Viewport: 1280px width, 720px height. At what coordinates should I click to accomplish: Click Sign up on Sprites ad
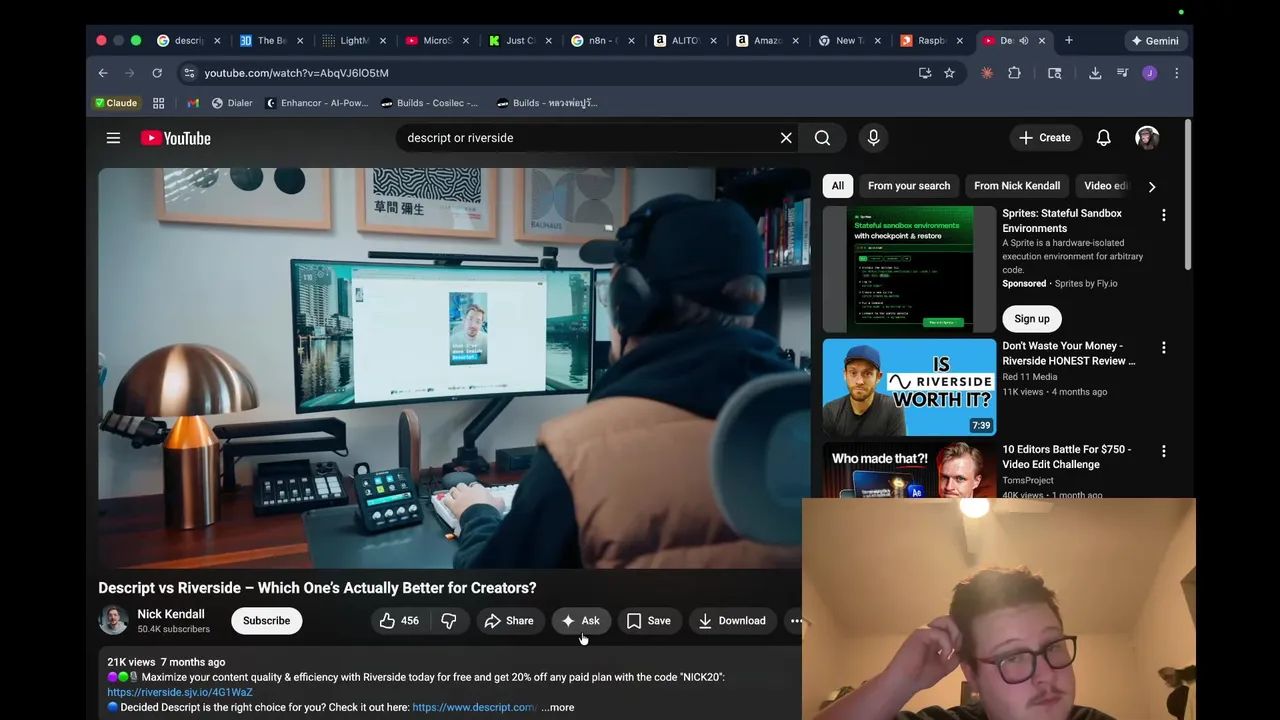[1032, 319]
